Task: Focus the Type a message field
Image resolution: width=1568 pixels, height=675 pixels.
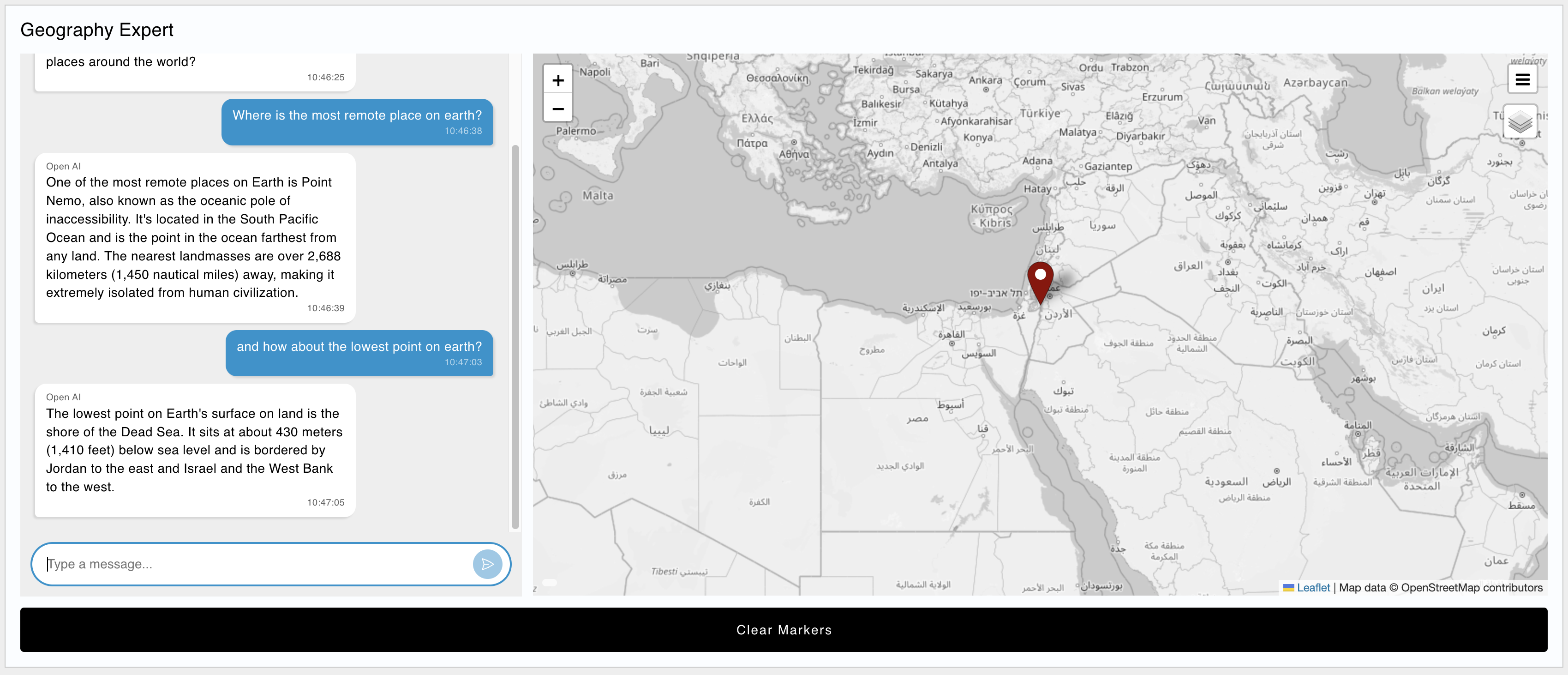Action: pos(256,564)
